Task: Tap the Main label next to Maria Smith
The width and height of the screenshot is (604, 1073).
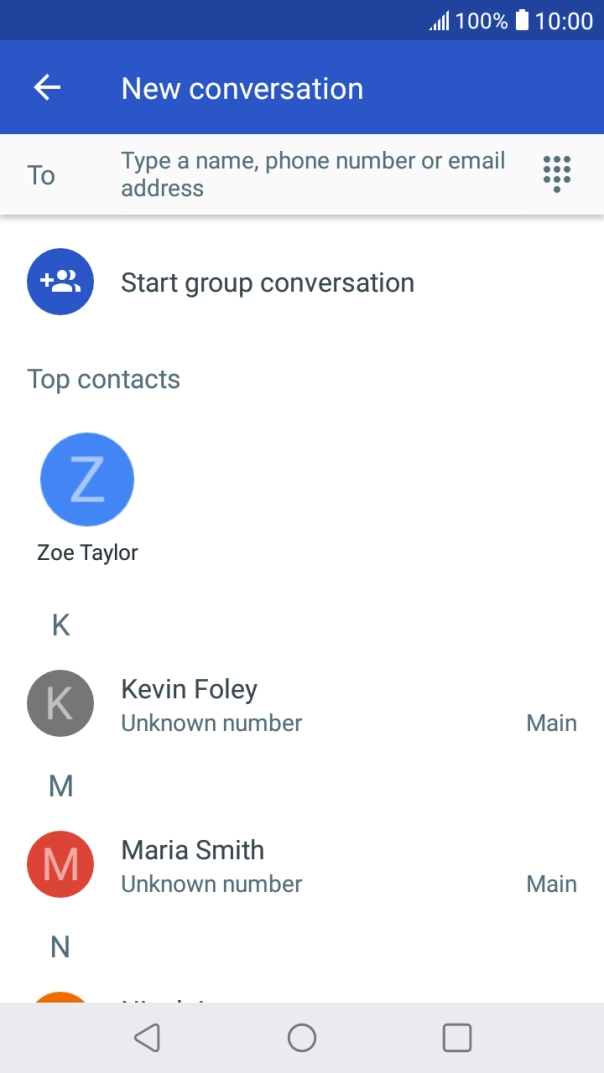Action: (x=551, y=884)
